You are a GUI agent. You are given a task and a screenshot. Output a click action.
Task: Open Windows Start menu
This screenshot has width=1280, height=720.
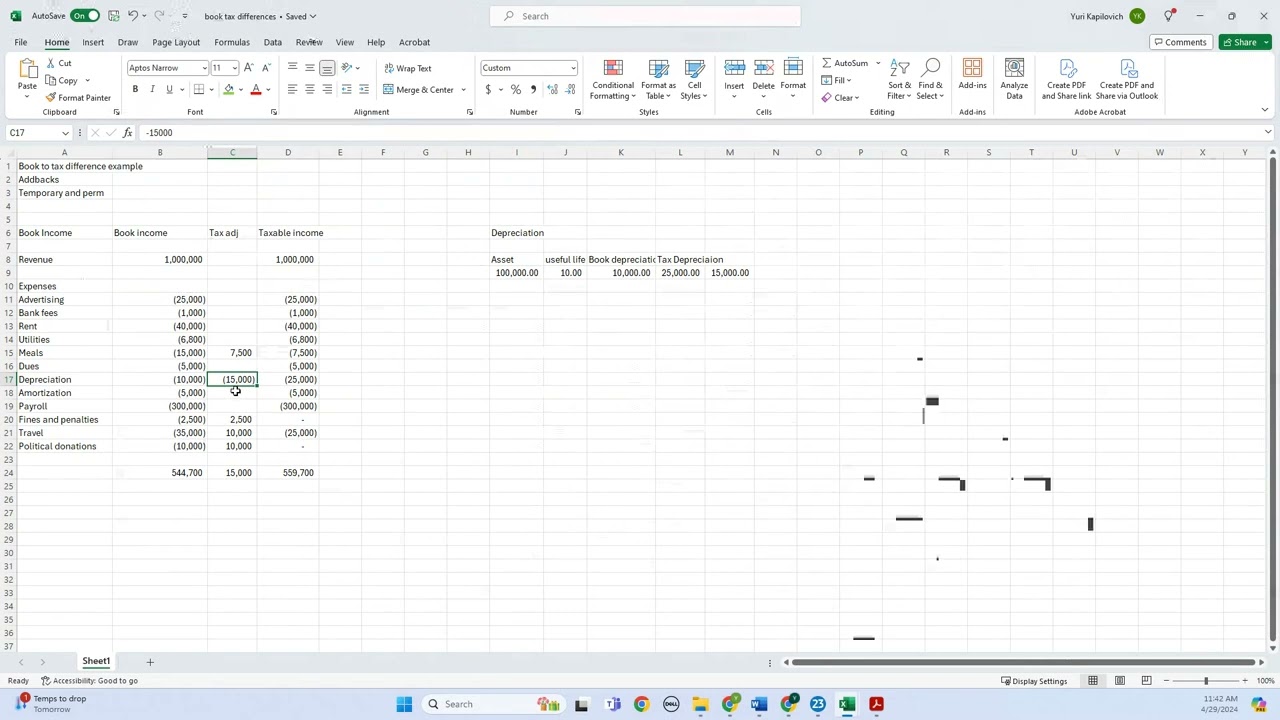pos(404,704)
